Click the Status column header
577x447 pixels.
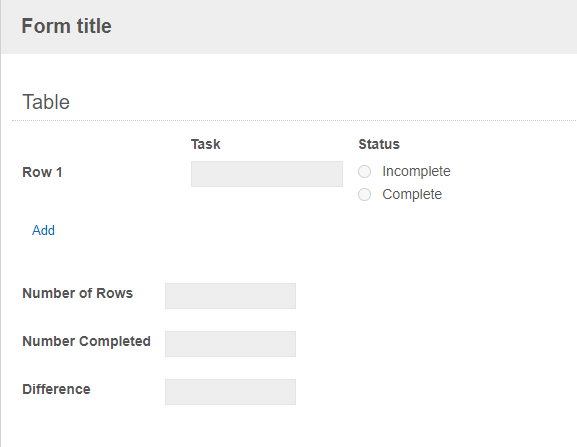click(379, 144)
